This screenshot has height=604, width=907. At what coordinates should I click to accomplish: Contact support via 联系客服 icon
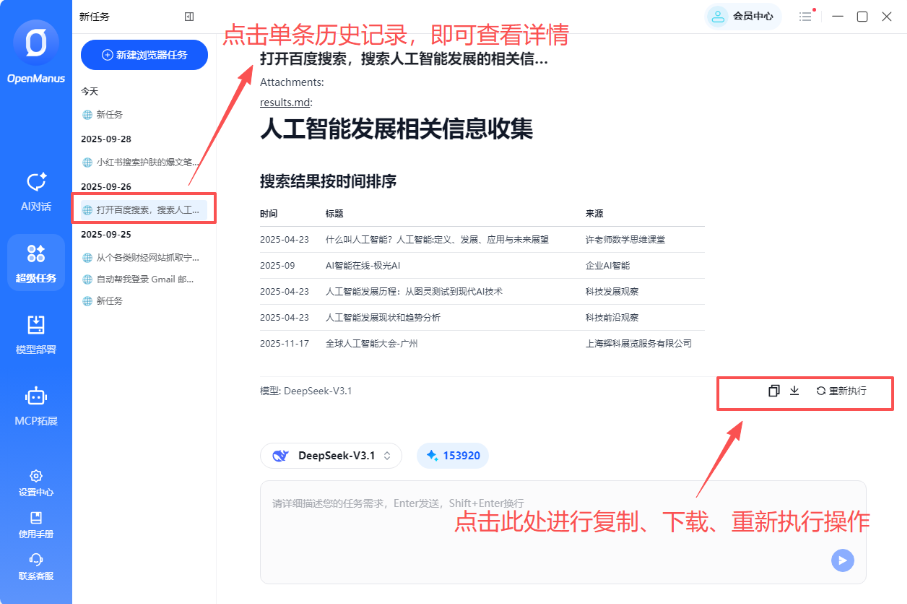[x=36, y=566]
